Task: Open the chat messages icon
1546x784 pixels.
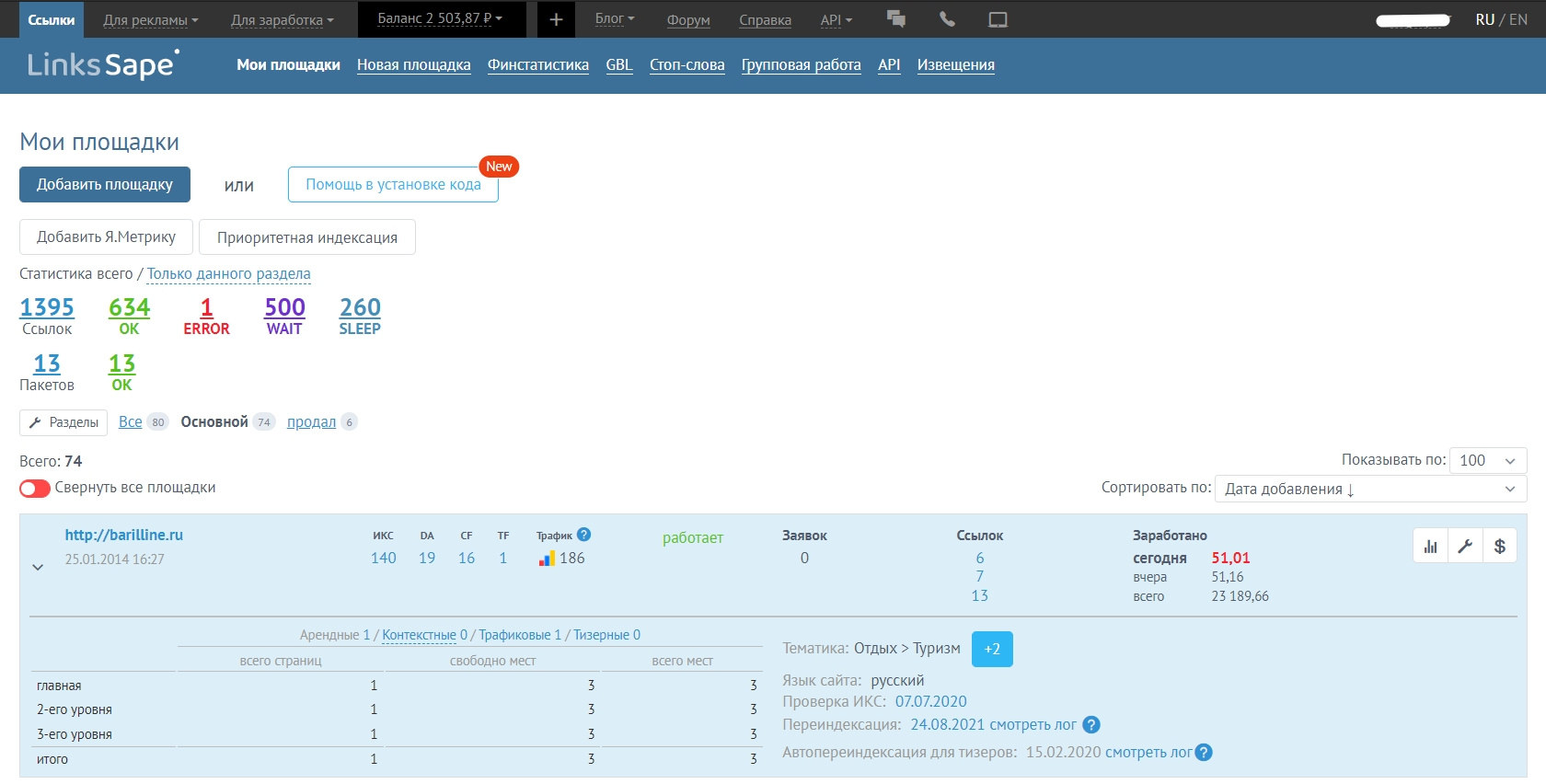Action: pos(895,19)
